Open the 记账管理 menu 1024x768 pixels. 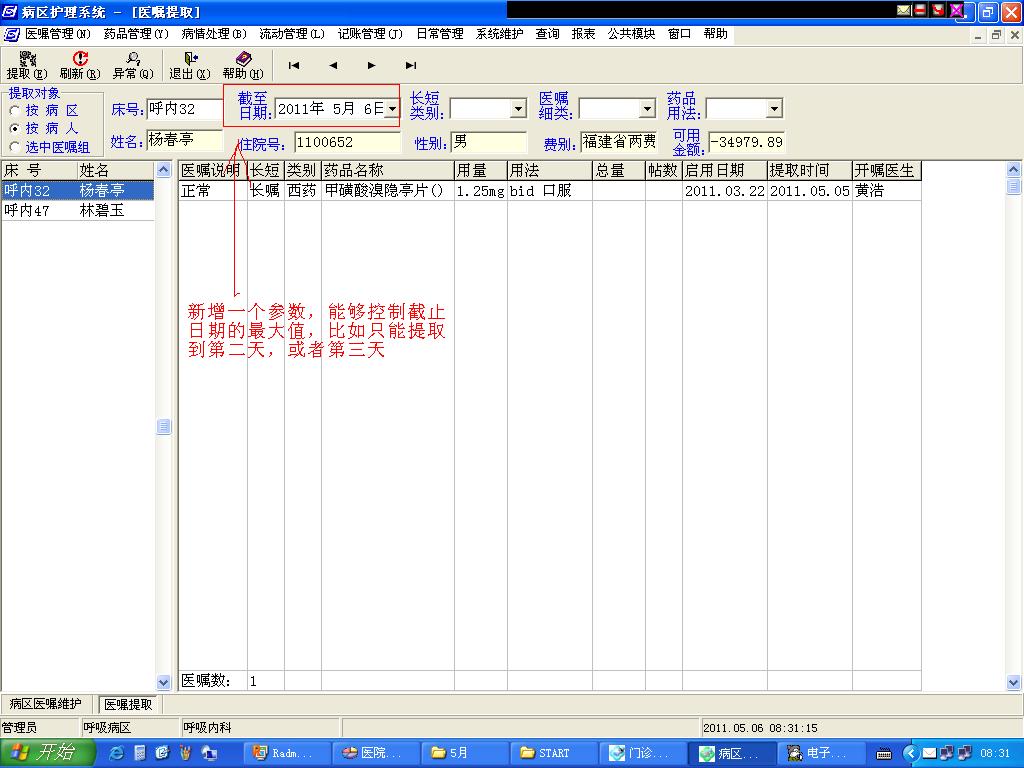coord(370,34)
